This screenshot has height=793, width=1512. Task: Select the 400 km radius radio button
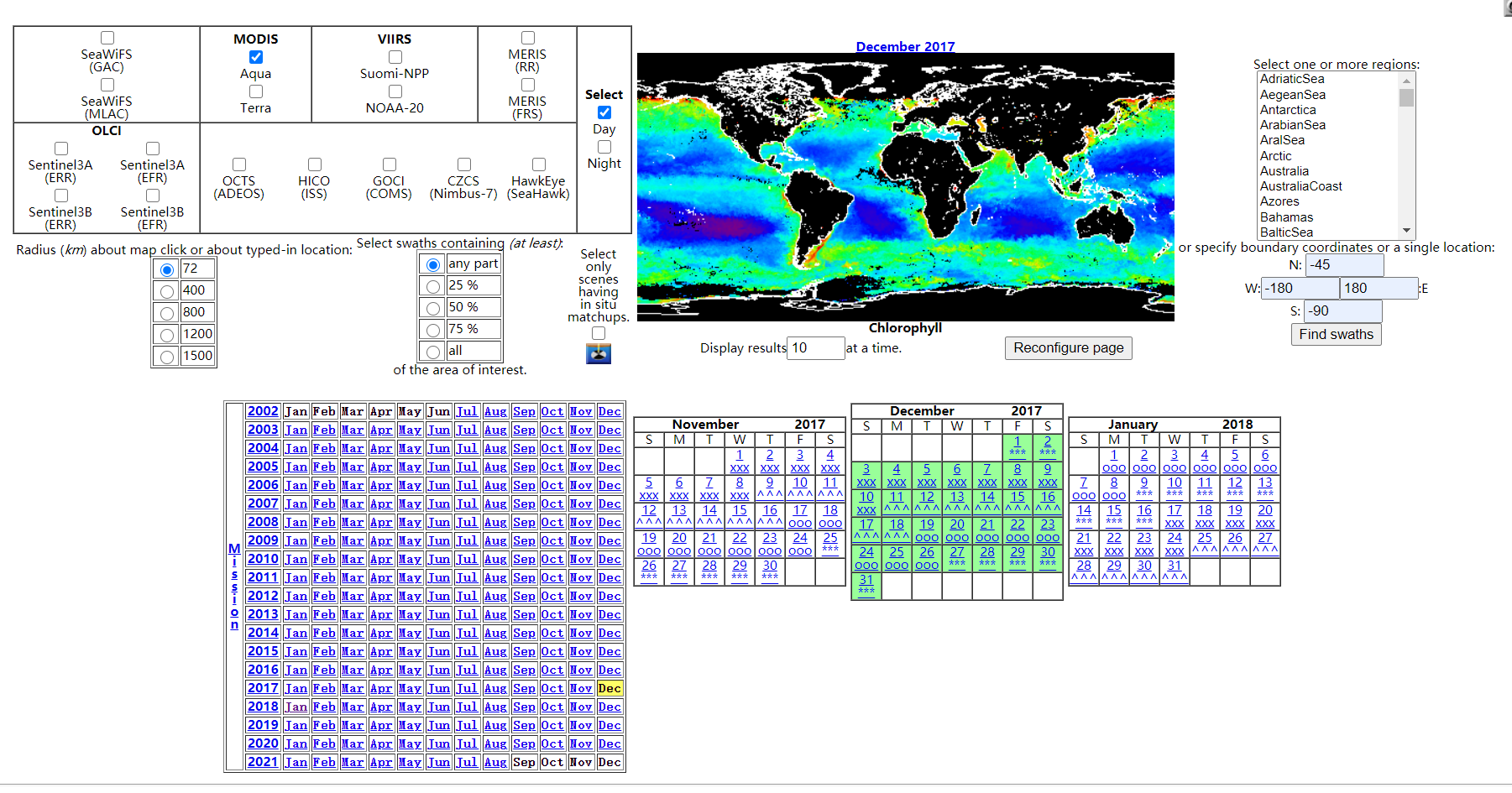(x=167, y=291)
